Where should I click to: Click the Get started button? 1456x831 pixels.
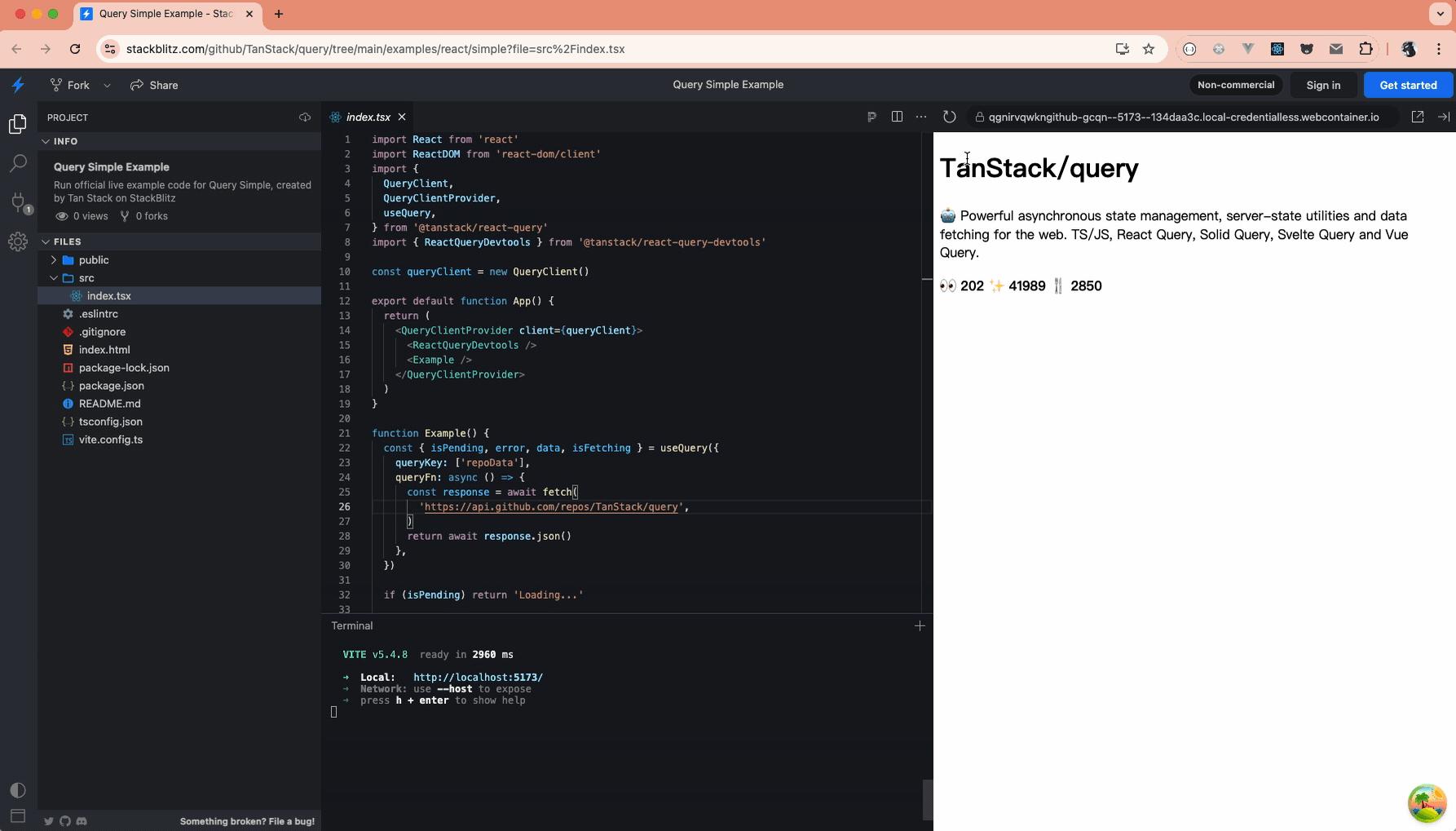click(x=1408, y=85)
